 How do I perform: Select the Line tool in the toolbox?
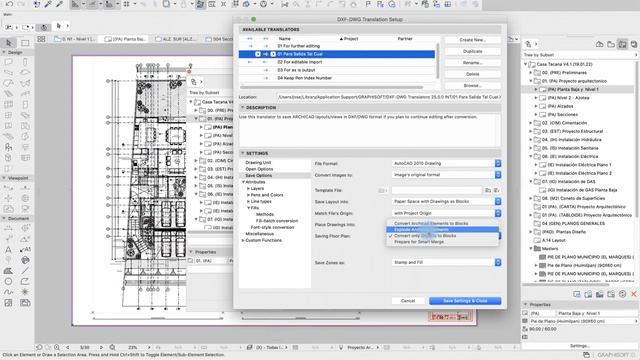pos(25,271)
